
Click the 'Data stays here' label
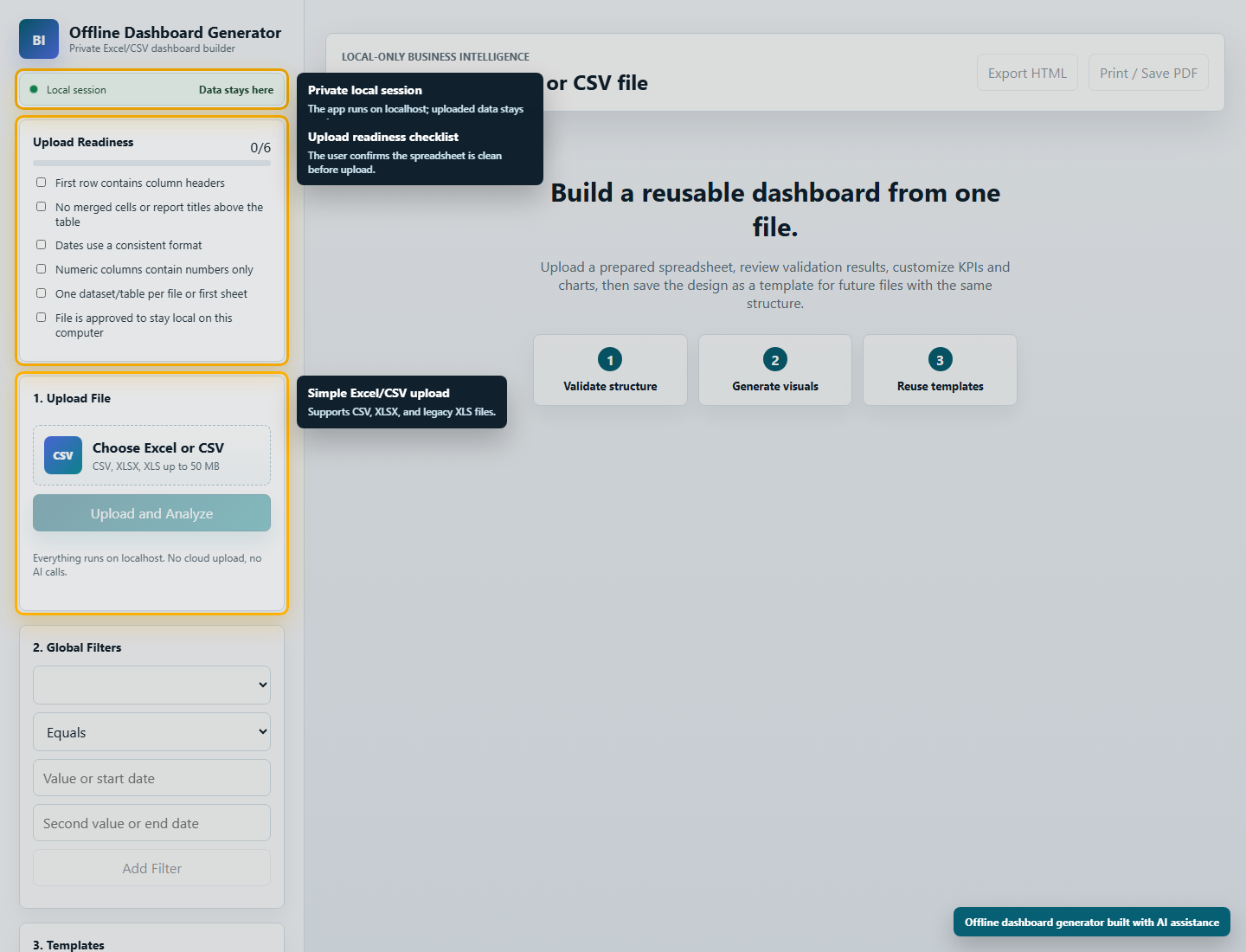click(x=236, y=90)
